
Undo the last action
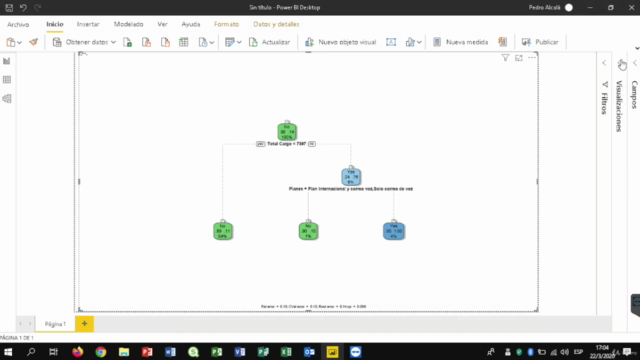pyautogui.click(x=23, y=7)
